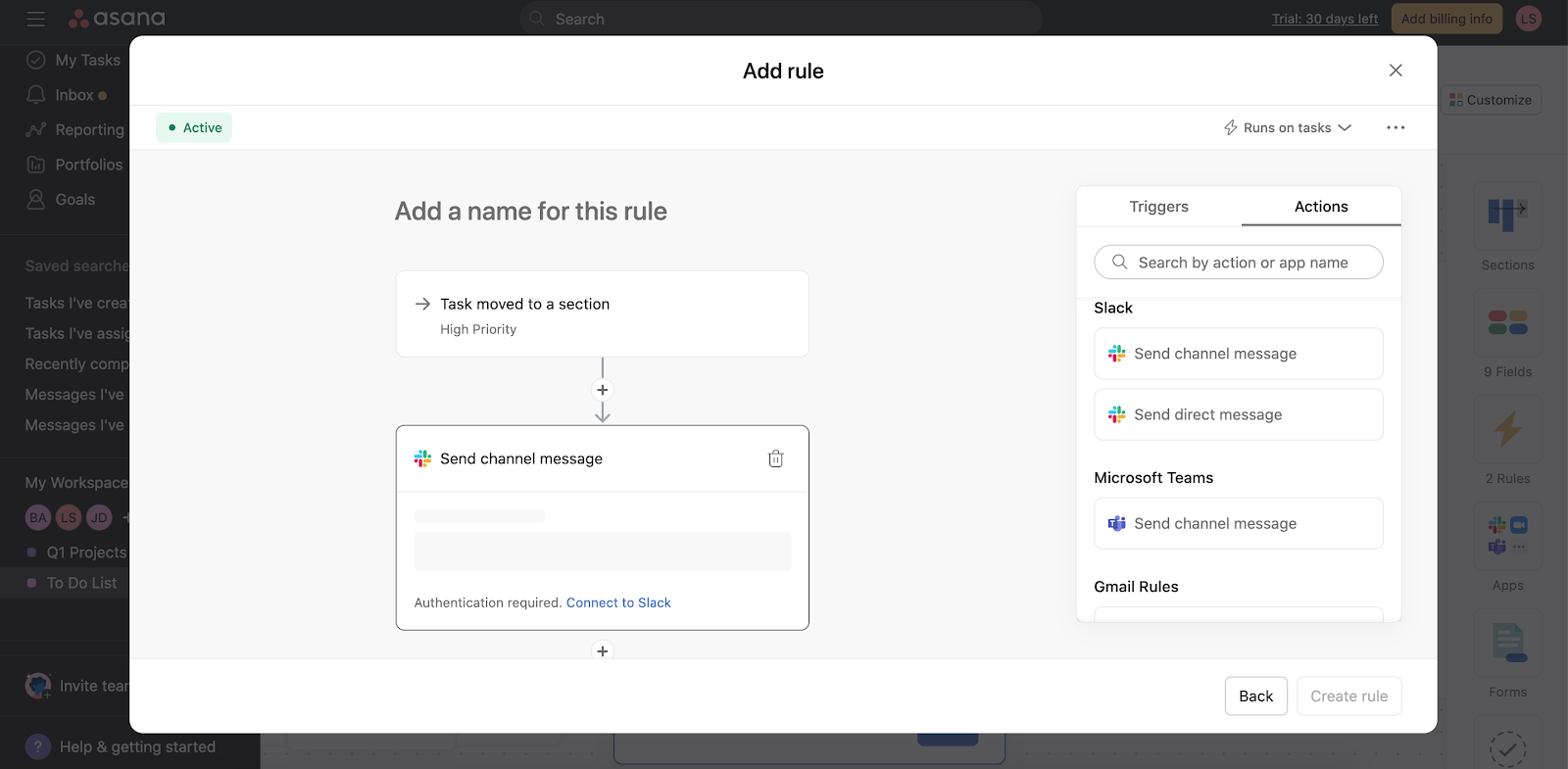Open the Rules lightning icon
This screenshot has height=769, width=1568.
[1507, 429]
